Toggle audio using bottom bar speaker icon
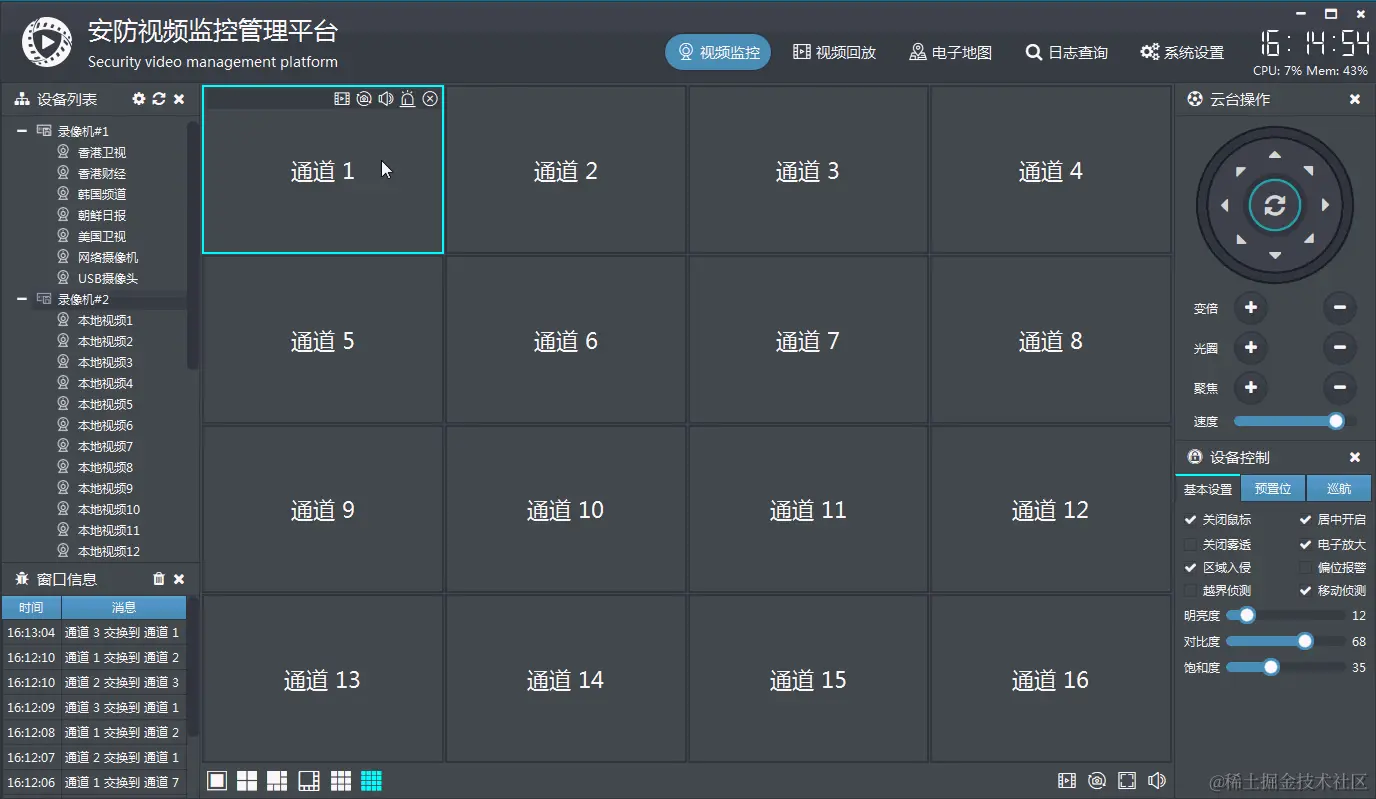Screen dimensions: 1376x799 [1157, 780]
